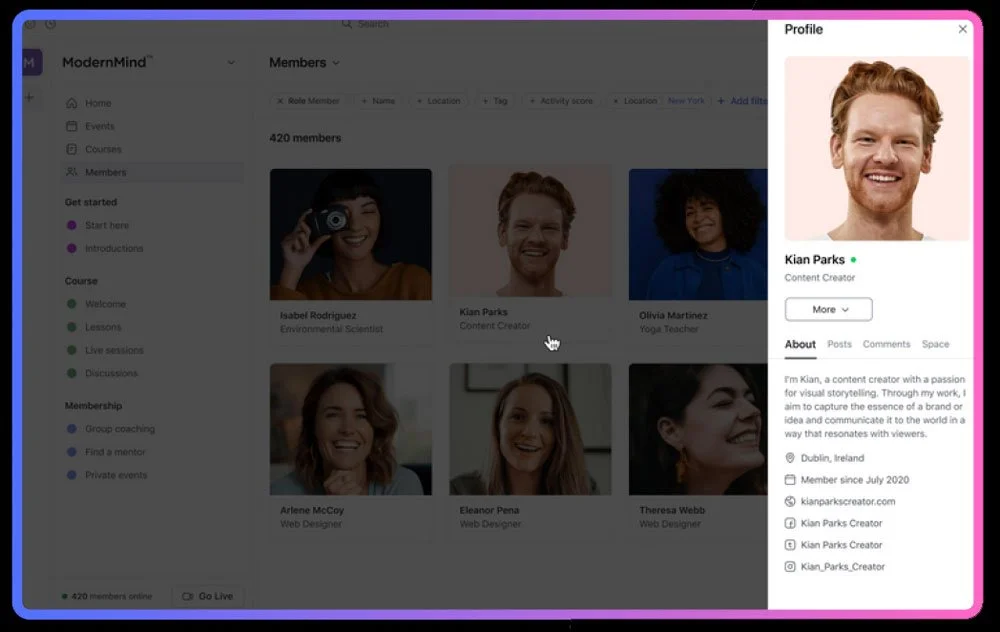Open the Home icon in the sidebar

(x=71, y=103)
